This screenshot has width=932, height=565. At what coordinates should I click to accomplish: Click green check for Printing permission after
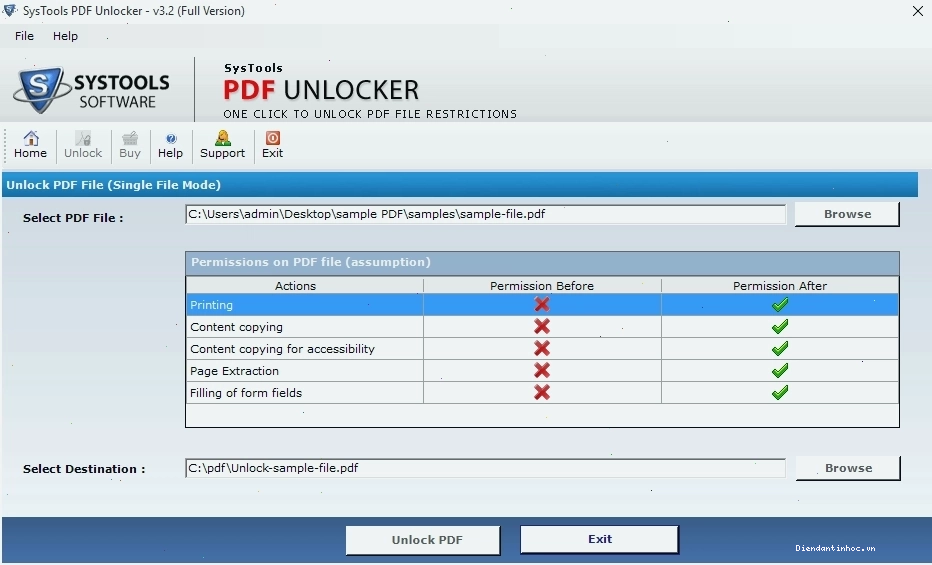pyautogui.click(x=780, y=304)
